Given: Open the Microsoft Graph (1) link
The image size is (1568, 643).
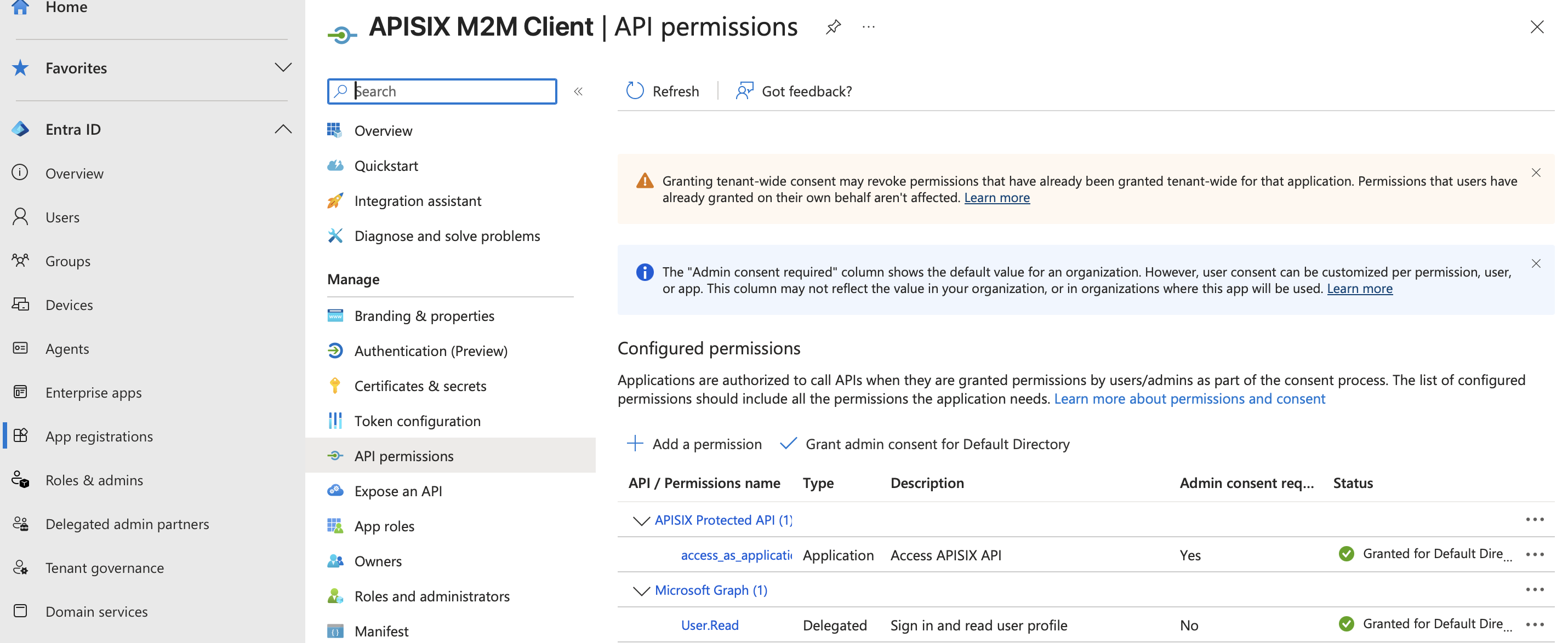Looking at the screenshot, I should [x=711, y=589].
